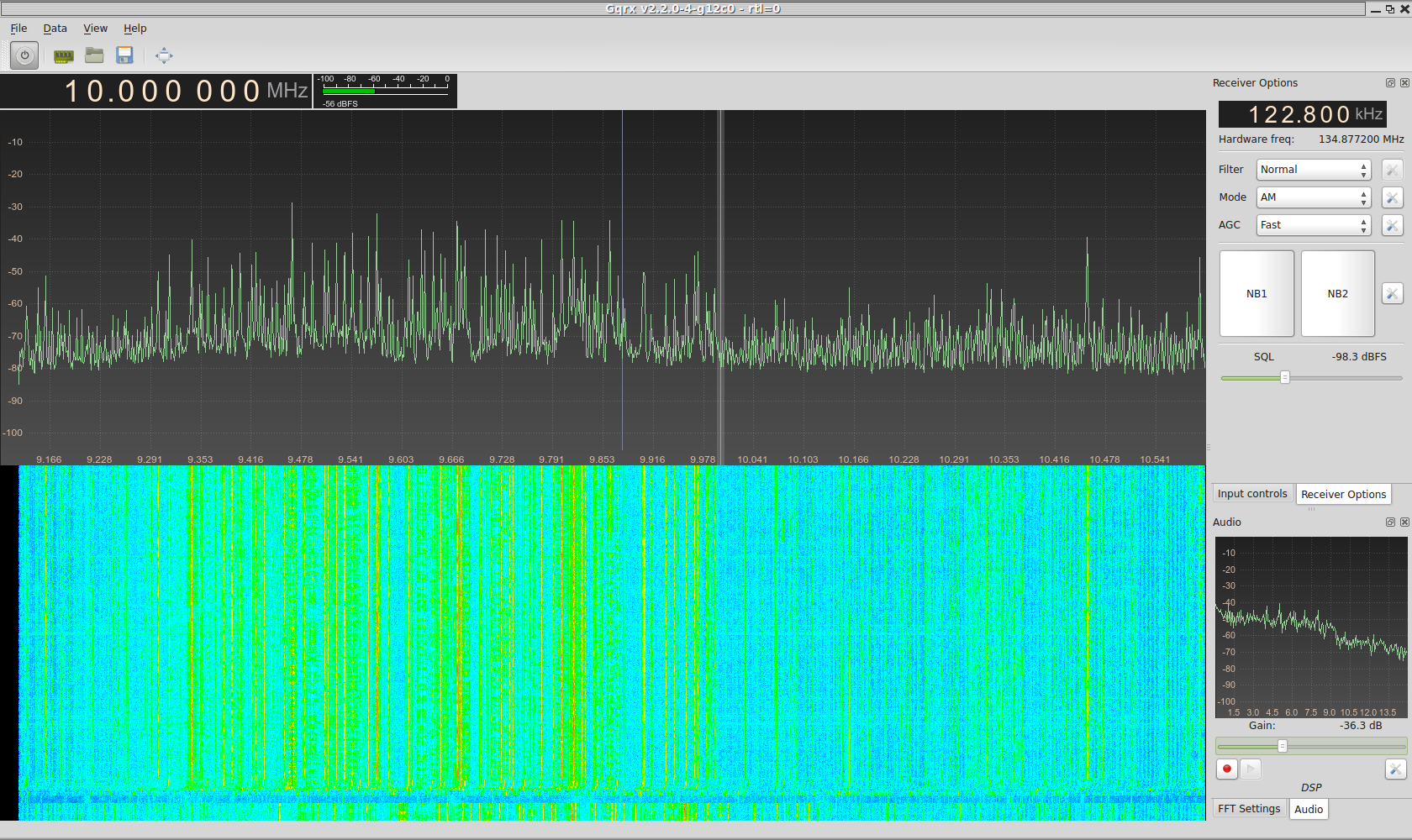Toggle the NB1 noise blanker
The height and width of the screenshot is (840, 1412).
point(1256,293)
